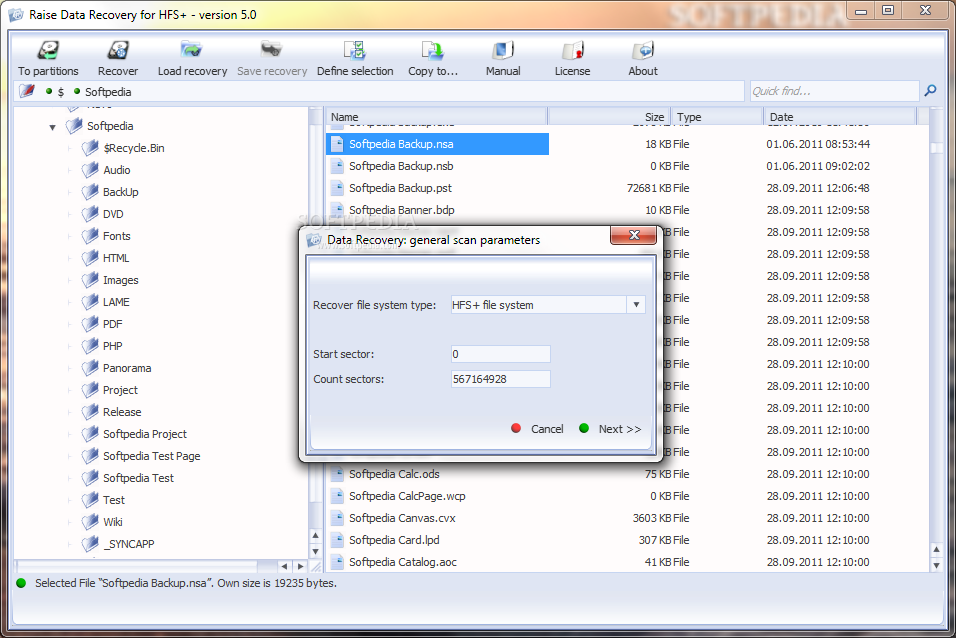
Task: Click the Softpedia Backup.nsb file icon
Action: coord(337,166)
